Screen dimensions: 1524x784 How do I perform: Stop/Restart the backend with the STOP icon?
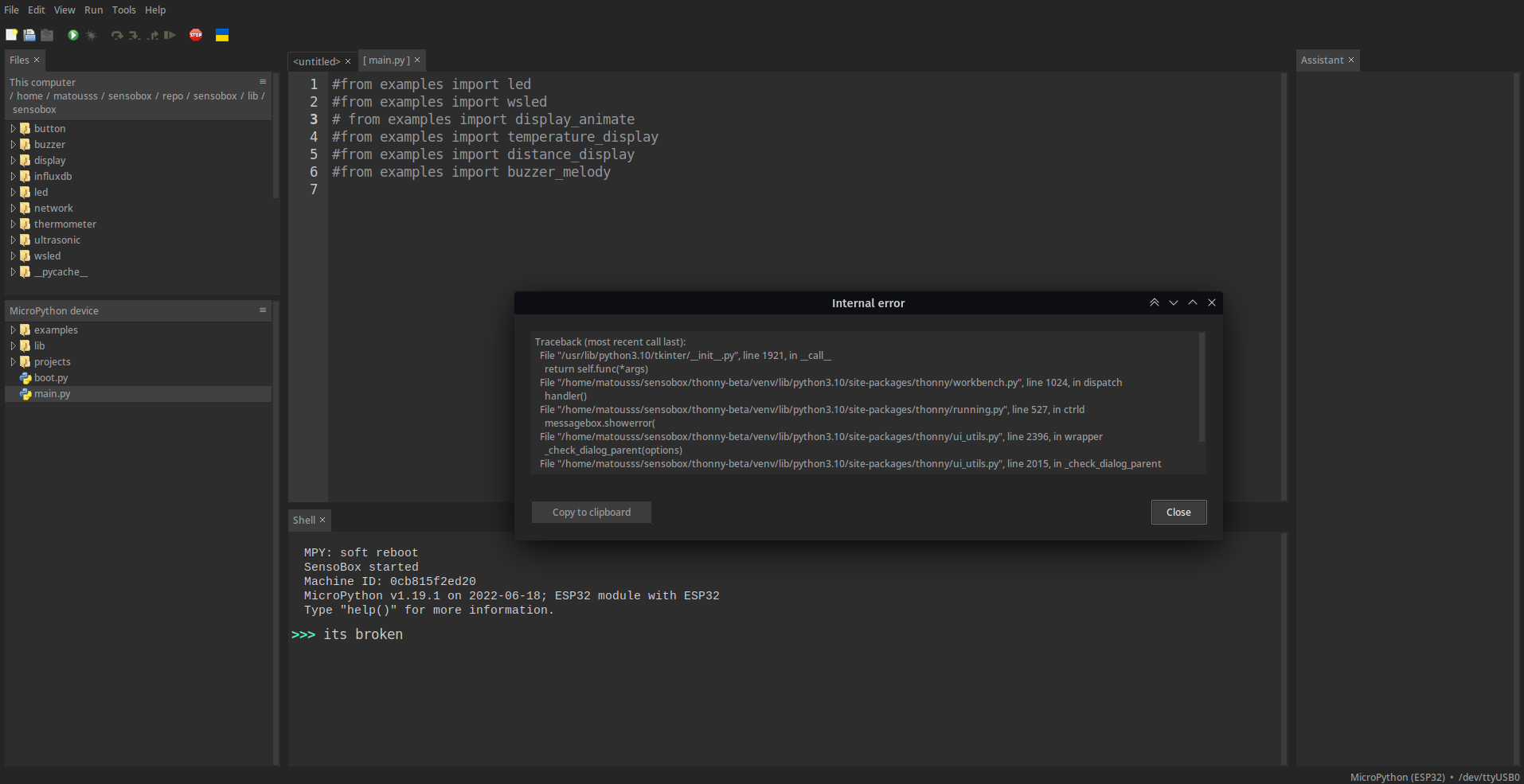(196, 35)
